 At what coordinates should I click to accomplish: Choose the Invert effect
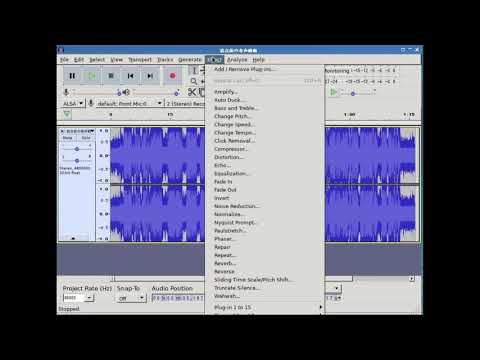coord(265,198)
